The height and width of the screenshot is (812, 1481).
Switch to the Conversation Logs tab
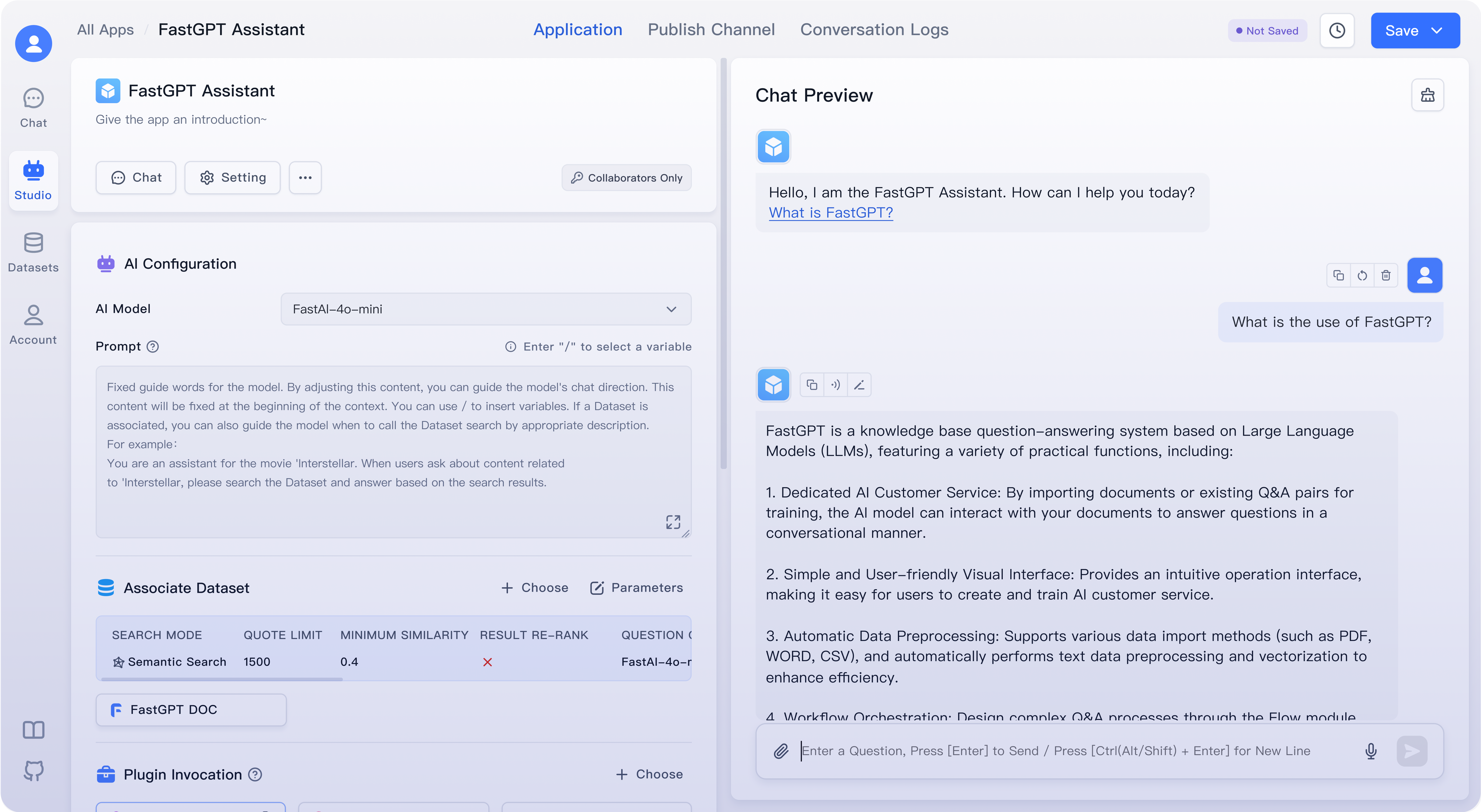point(874,29)
